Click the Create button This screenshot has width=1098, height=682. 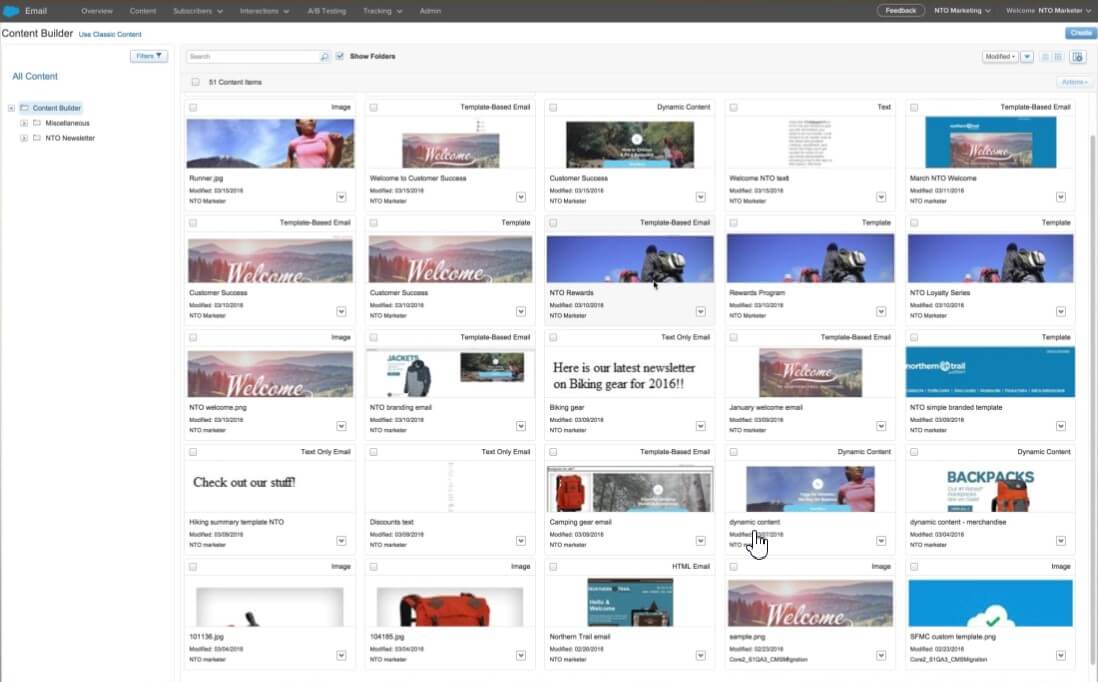pyautogui.click(x=1080, y=33)
